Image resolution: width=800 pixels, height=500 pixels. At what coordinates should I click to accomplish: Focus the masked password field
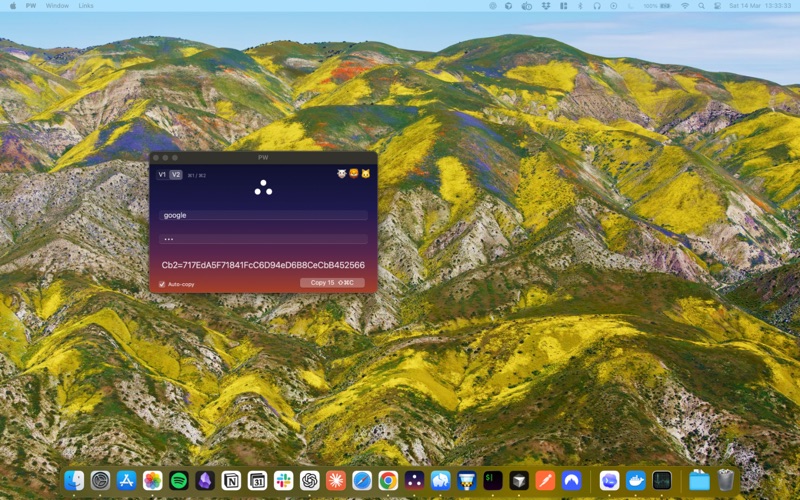(263, 239)
